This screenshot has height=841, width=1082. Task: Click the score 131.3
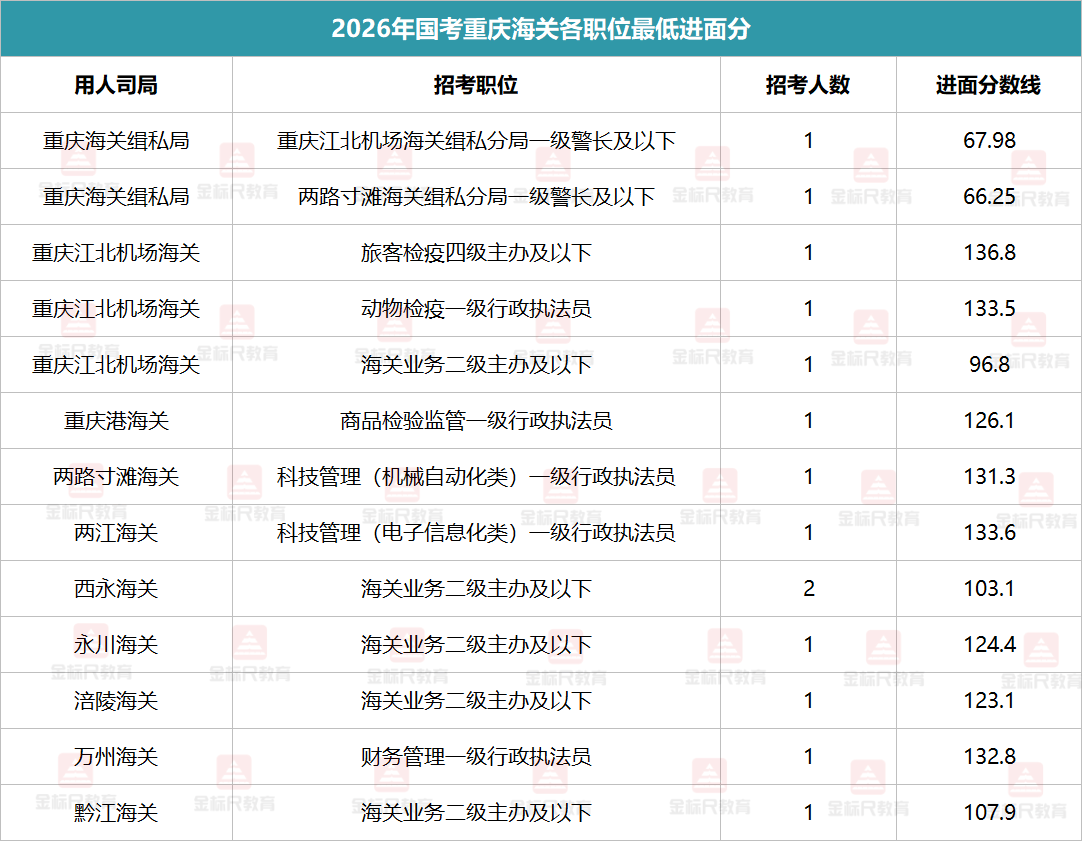989,476
